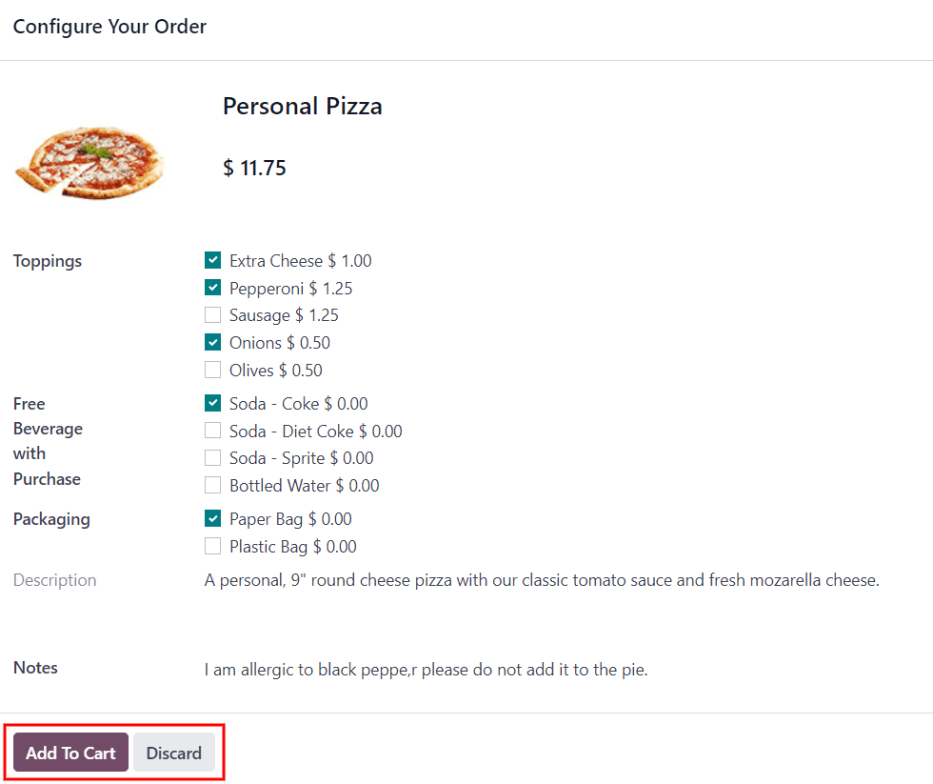Image resolution: width=933 pixels, height=784 pixels.
Task: Select Soda - Diet Coke as free beverage
Action: [x=212, y=430]
